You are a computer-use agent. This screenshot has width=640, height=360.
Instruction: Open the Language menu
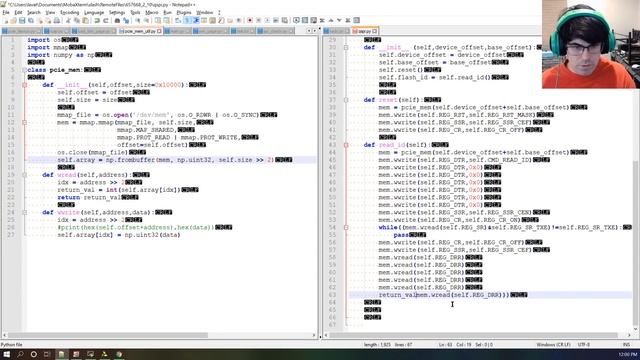[94, 13]
